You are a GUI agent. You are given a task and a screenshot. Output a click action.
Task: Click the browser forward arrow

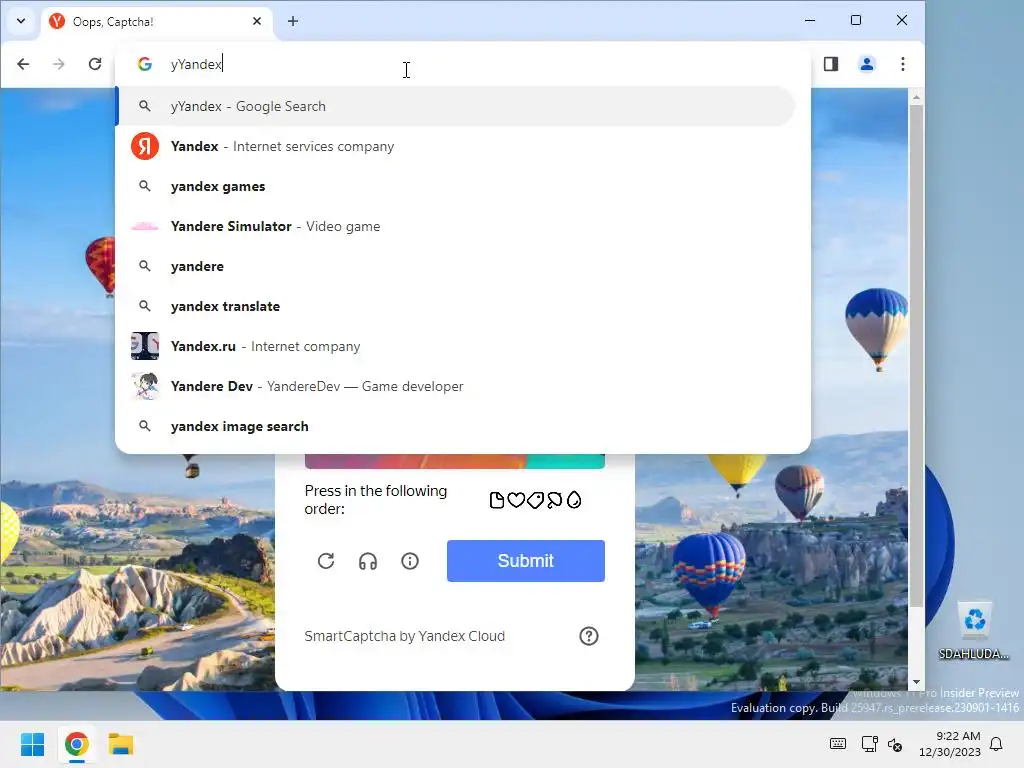[59, 64]
